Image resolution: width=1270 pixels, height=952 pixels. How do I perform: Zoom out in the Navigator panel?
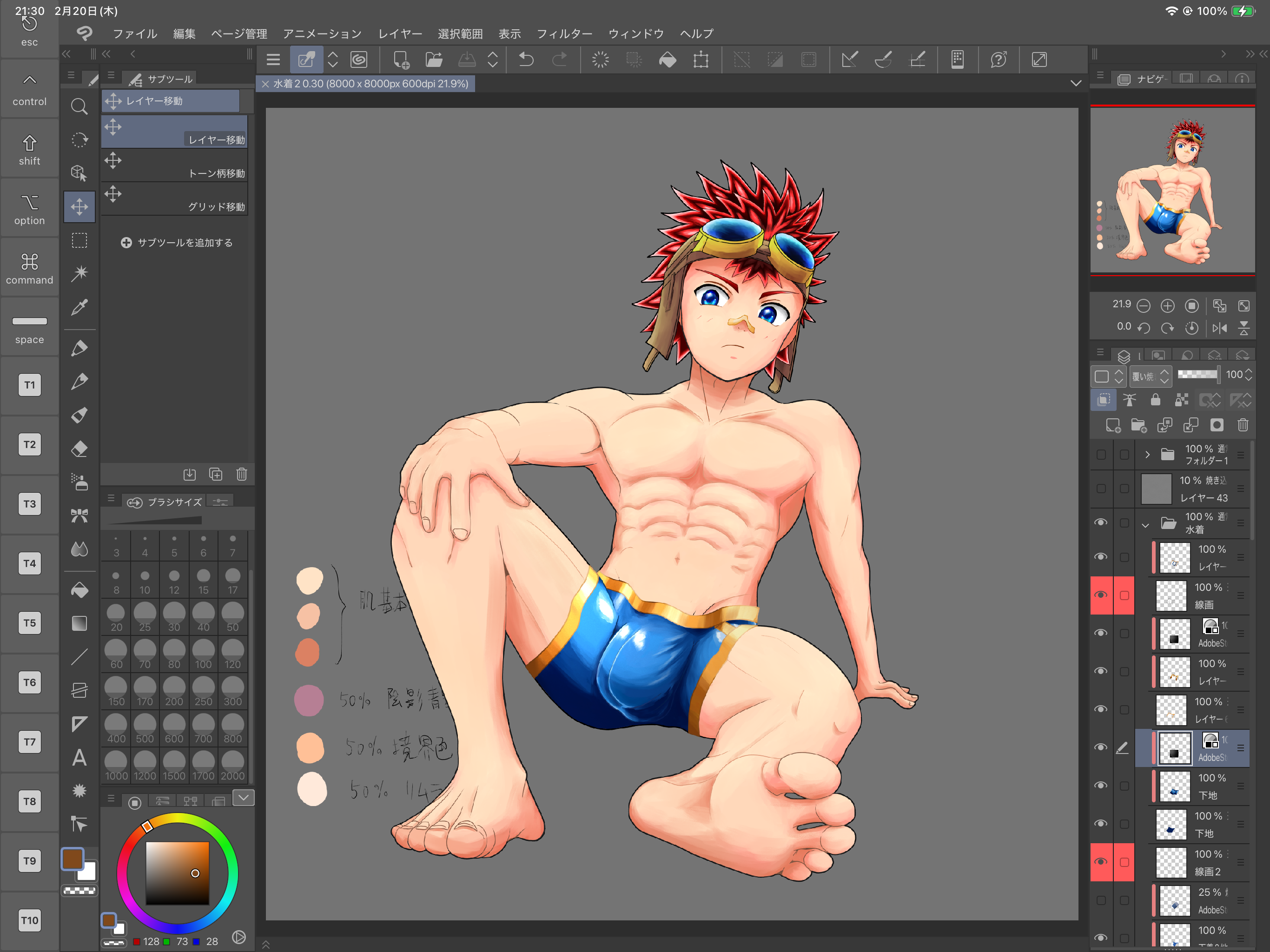pyautogui.click(x=1143, y=306)
